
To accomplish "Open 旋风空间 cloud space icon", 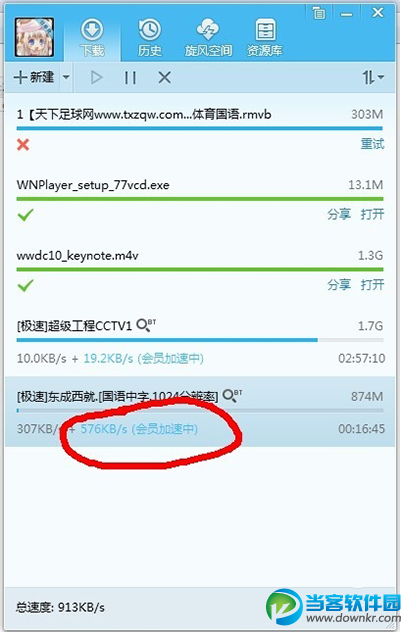I will pyautogui.click(x=208, y=39).
